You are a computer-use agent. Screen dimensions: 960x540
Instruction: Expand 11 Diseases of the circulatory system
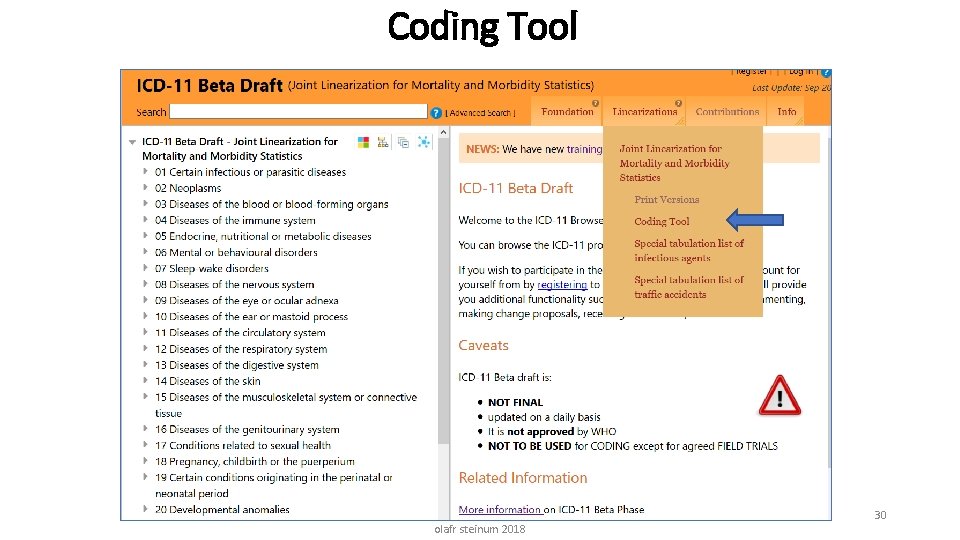pyautogui.click(x=145, y=332)
